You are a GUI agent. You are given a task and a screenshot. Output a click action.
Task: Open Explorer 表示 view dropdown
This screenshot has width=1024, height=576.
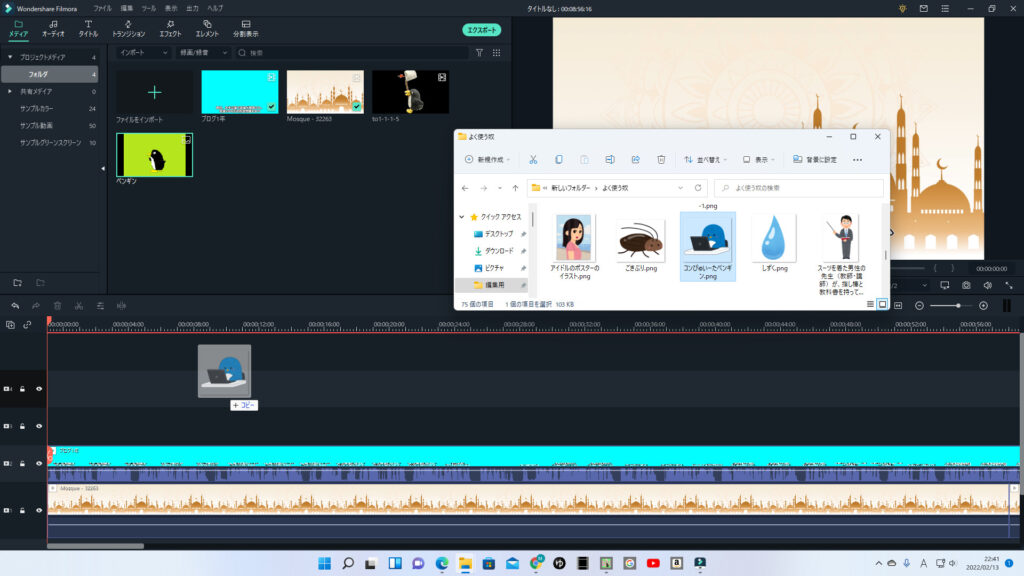tap(758, 159)
